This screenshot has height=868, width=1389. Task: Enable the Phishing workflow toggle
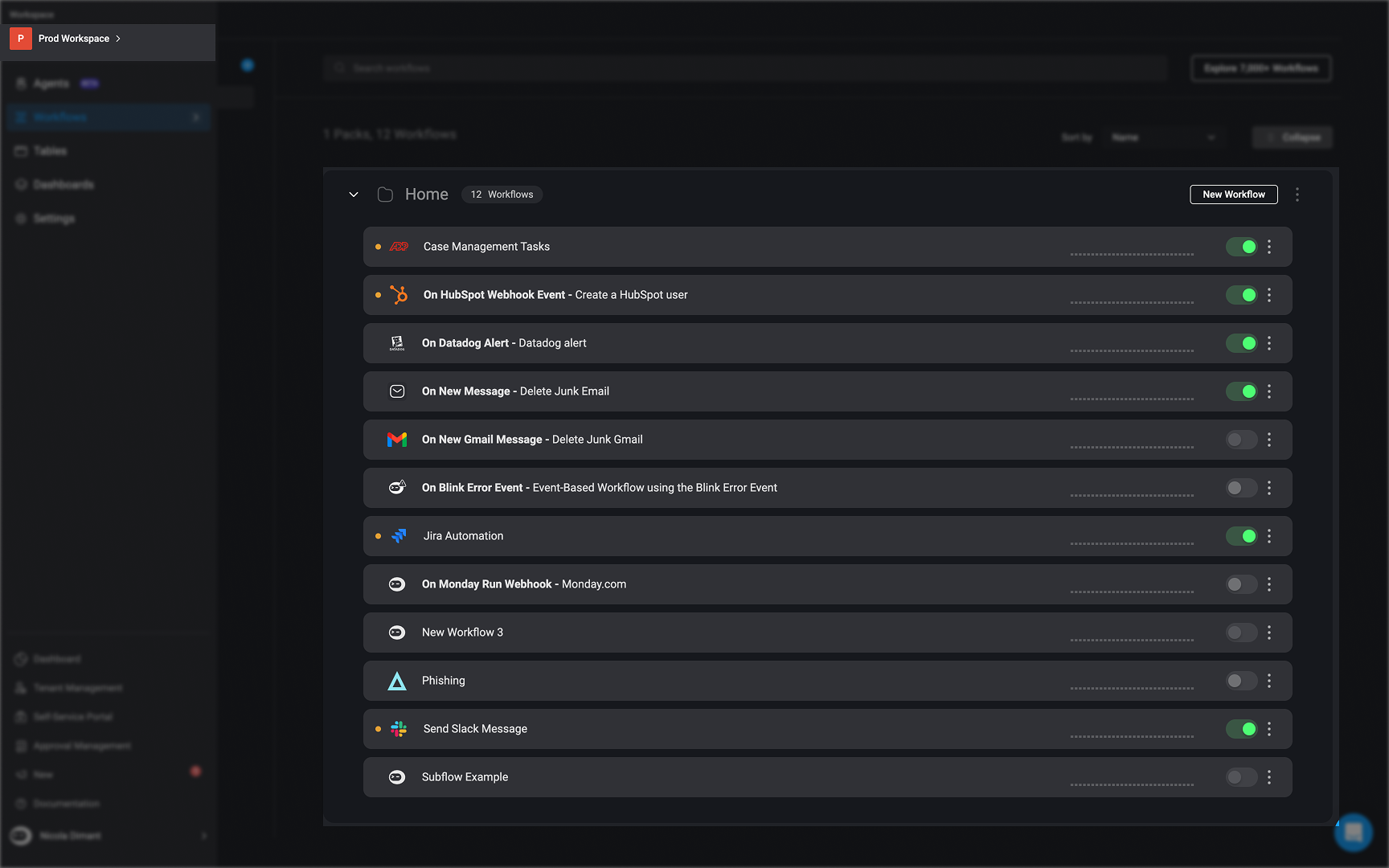pyautogui.click(x=1241, y=681)
